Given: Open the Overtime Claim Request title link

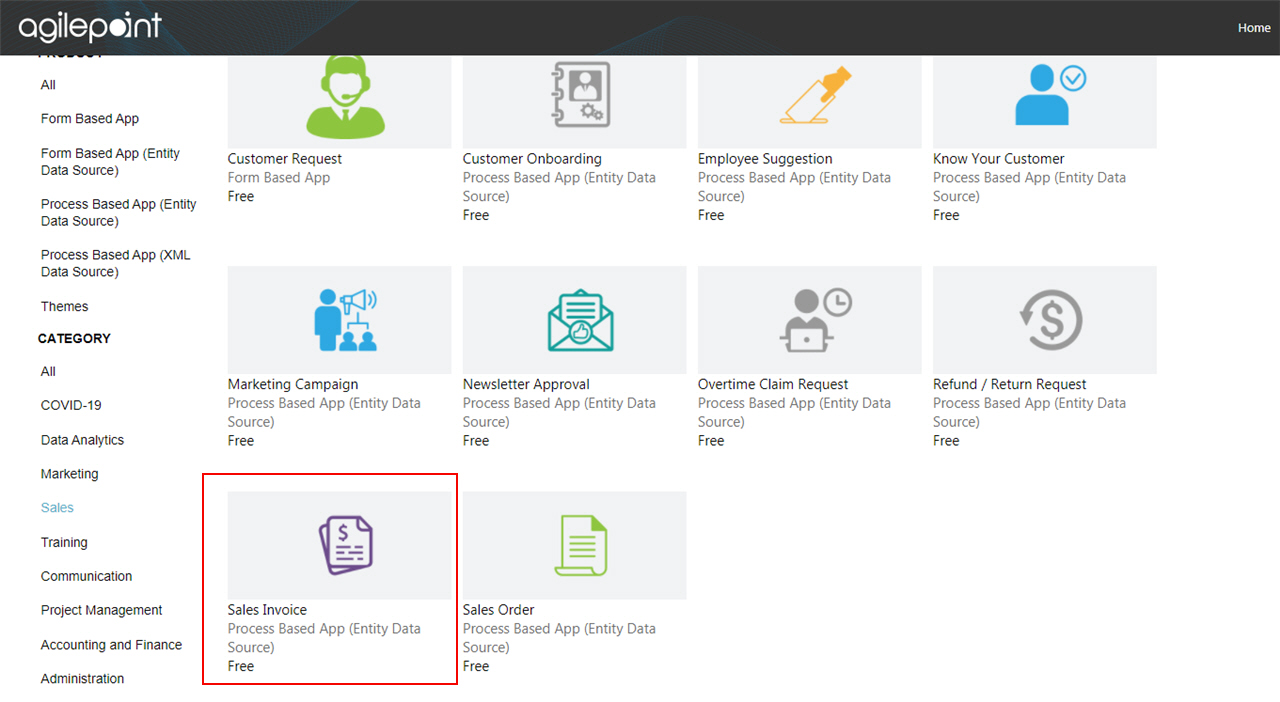Looking at the screenshot, I should click(773, 385).
